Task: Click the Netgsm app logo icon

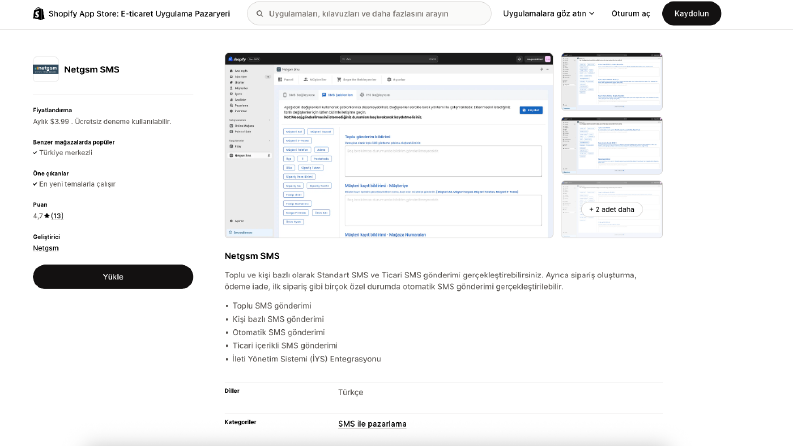Action: click(46, 69)
